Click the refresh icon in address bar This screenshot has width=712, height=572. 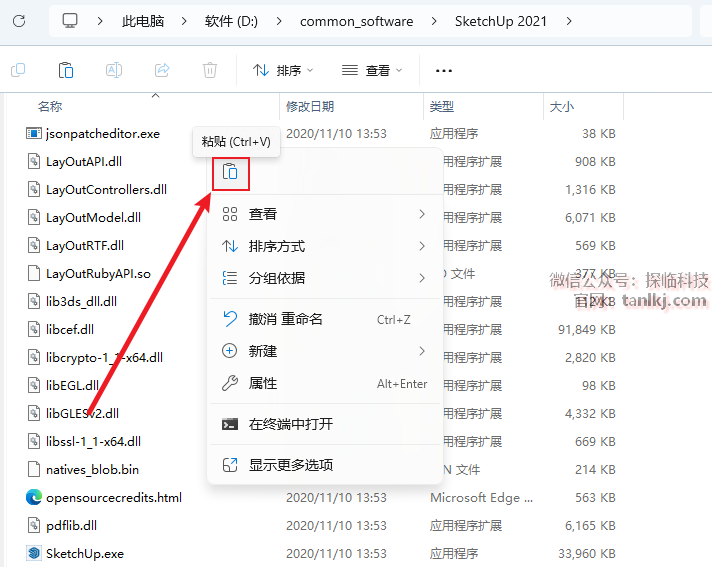tap(19, 21)
